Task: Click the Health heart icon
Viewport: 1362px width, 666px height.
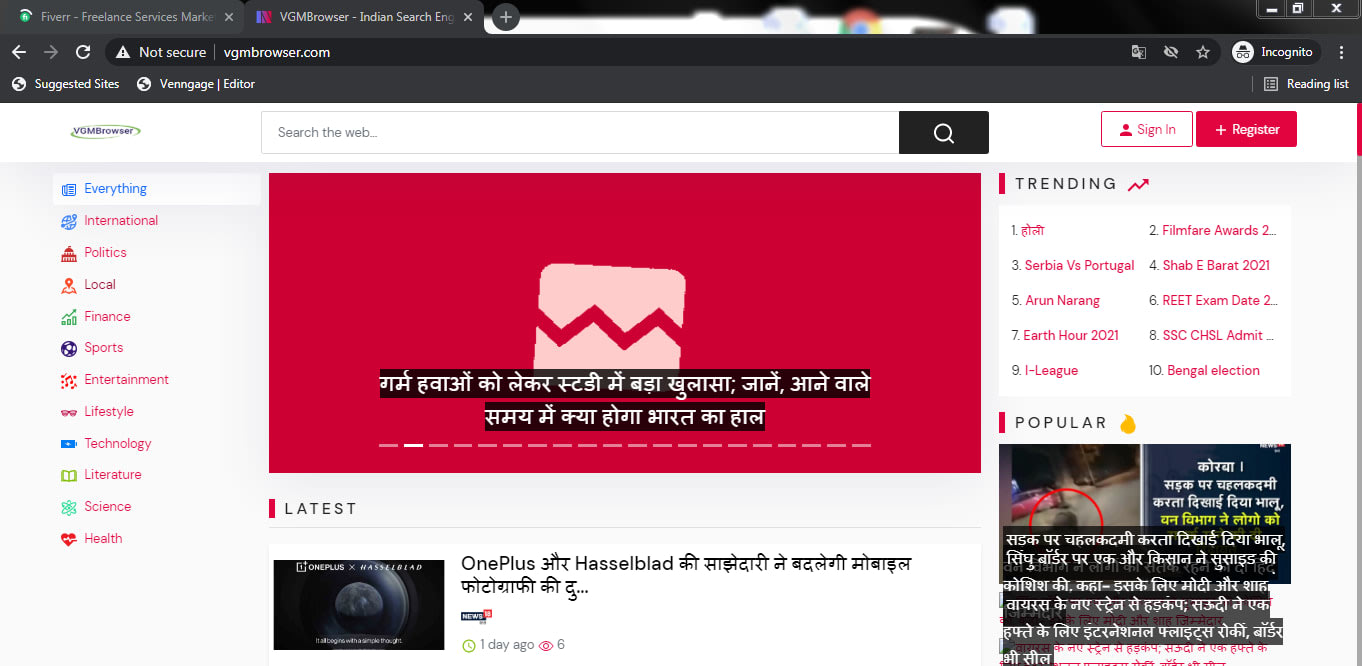Action: (68, 539)
